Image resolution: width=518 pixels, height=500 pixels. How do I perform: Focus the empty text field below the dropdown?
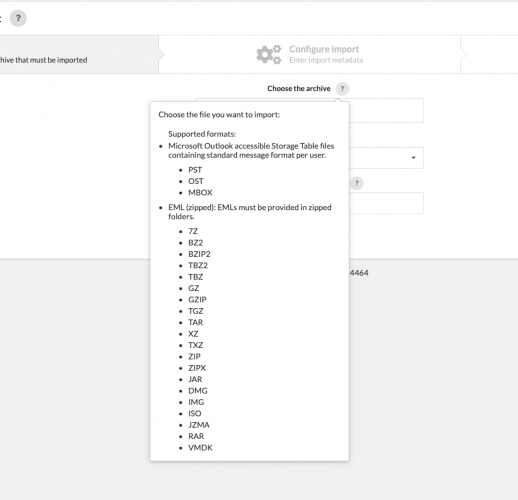click(386, 203)
